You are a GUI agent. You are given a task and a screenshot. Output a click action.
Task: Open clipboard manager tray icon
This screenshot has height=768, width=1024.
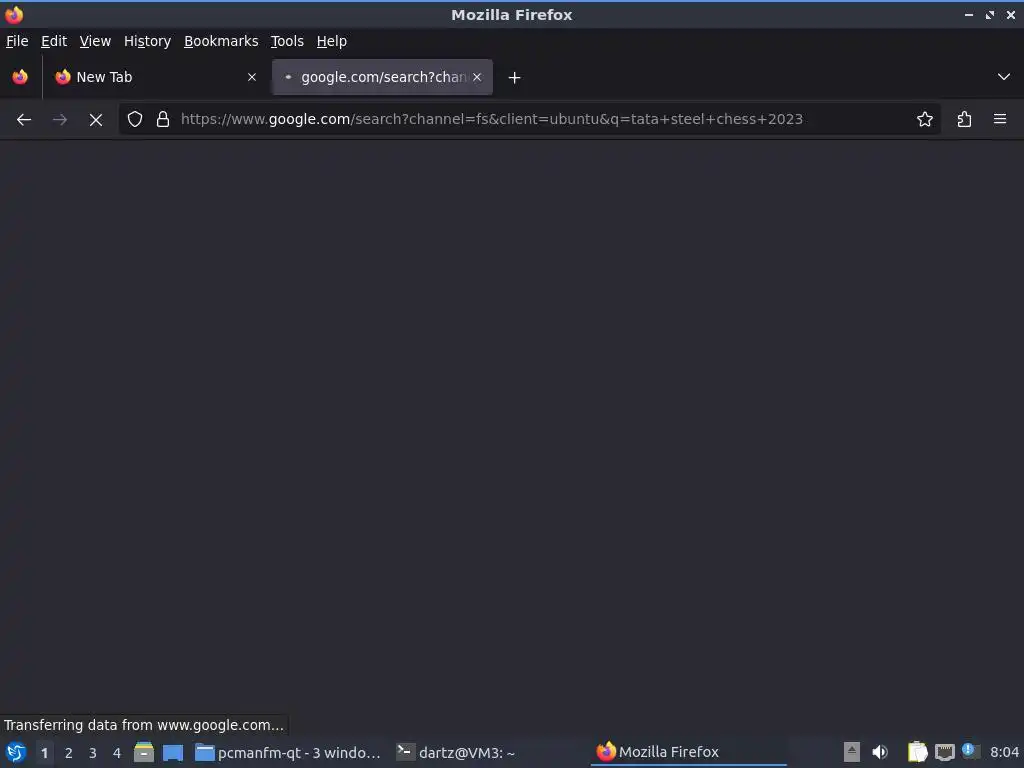pos(917,752)
